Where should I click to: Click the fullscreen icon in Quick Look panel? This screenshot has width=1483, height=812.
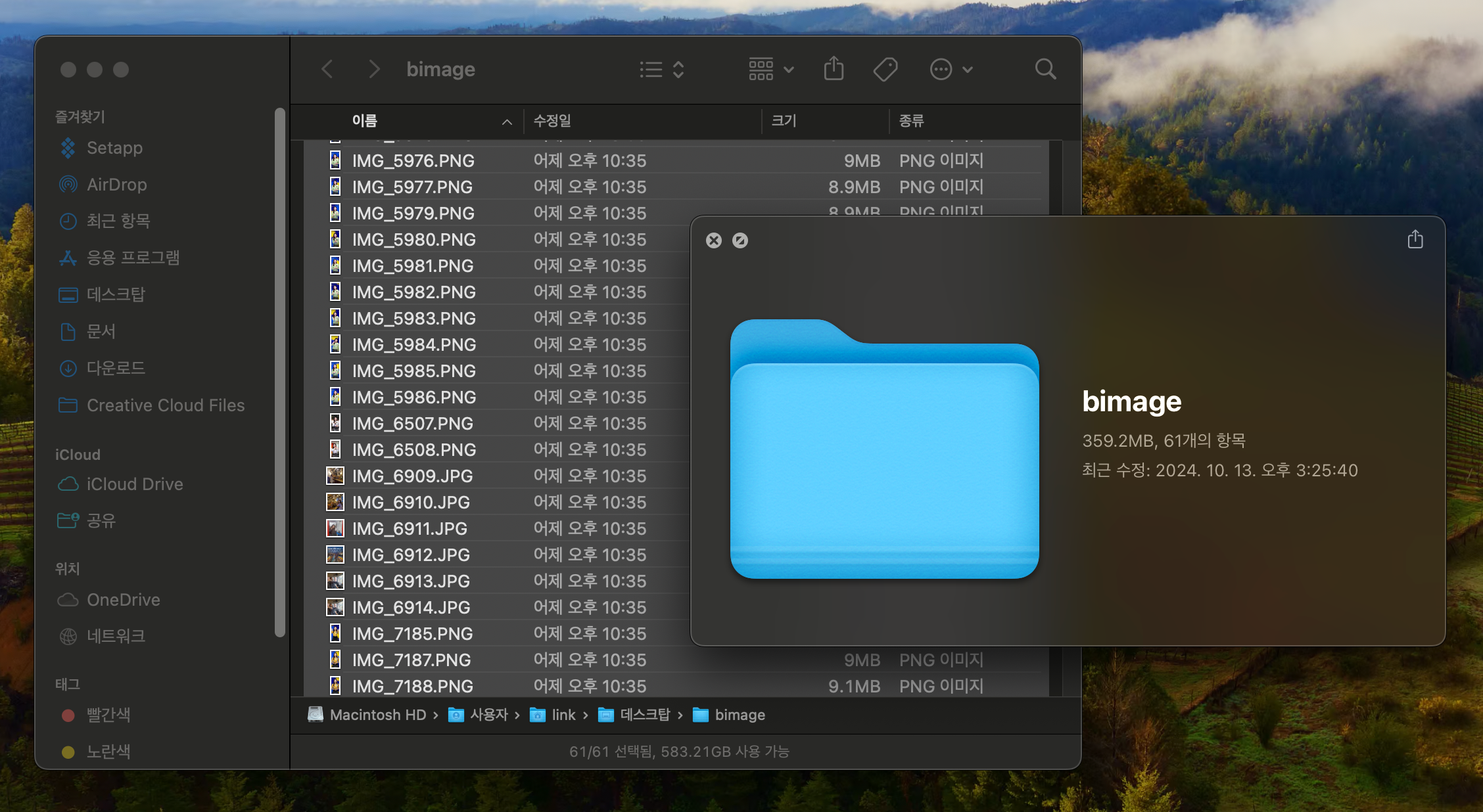(x=740, y=240)
